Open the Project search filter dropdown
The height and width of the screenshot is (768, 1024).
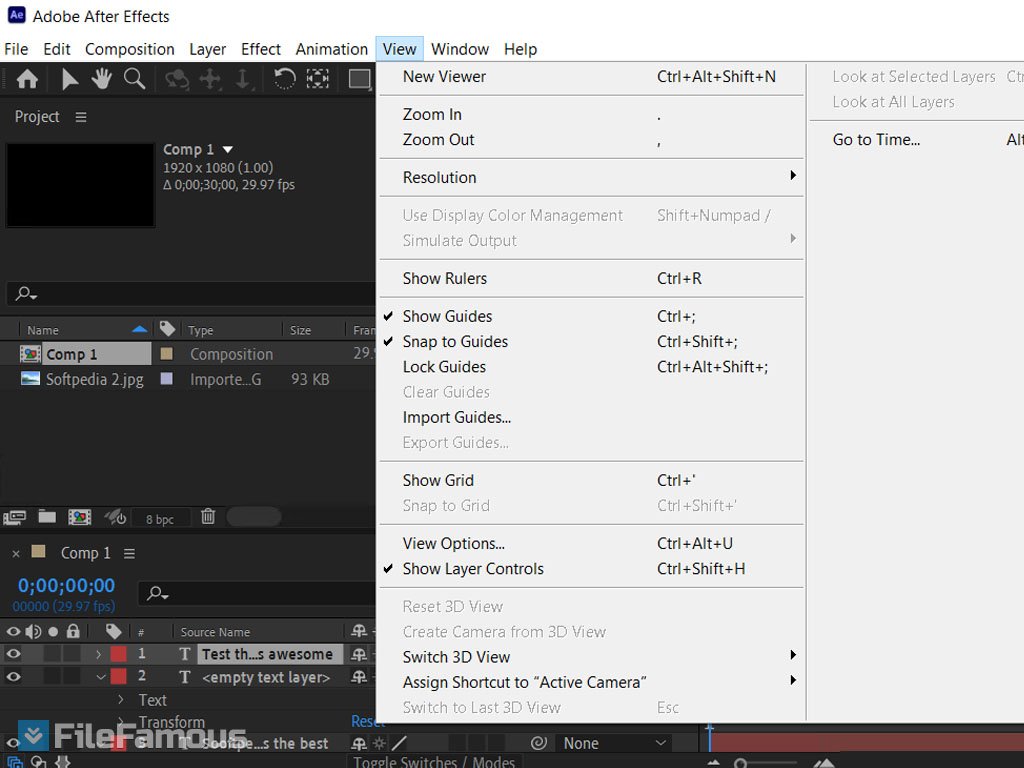26,294
